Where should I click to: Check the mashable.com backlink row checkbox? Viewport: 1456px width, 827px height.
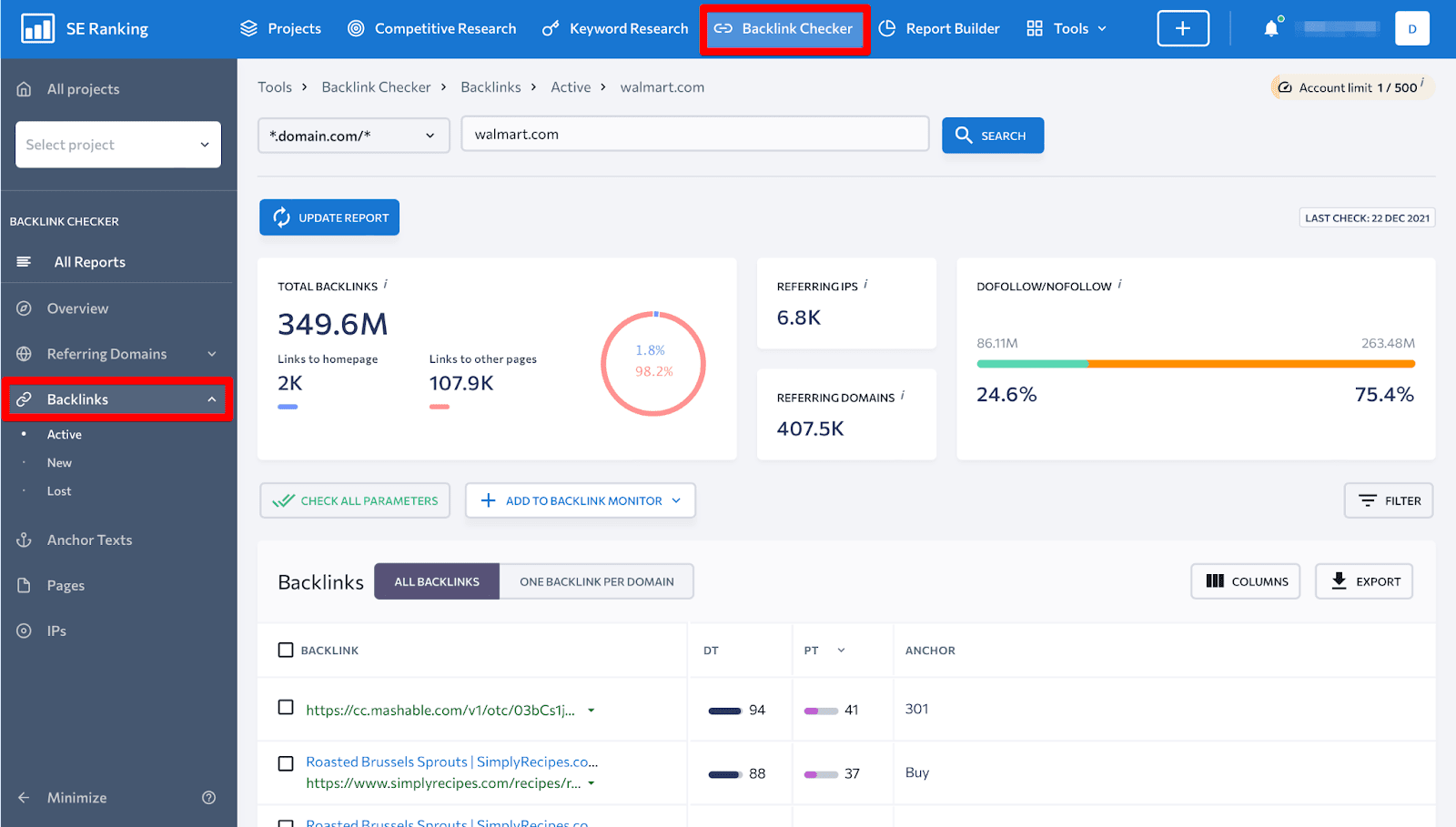[286, 707]
